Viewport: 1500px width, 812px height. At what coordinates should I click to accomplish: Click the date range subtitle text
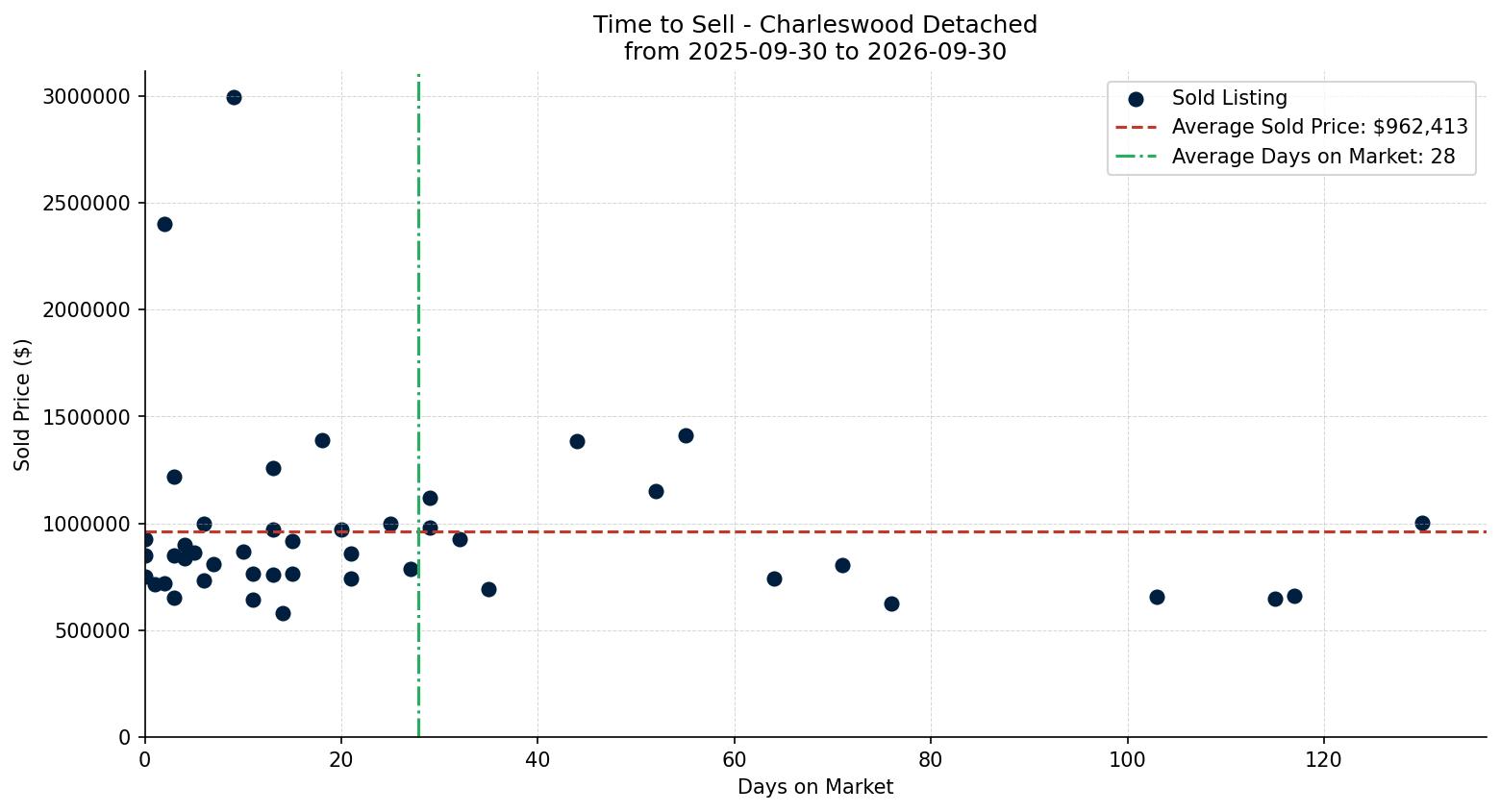pyautogui.click(x=814, y=52)
